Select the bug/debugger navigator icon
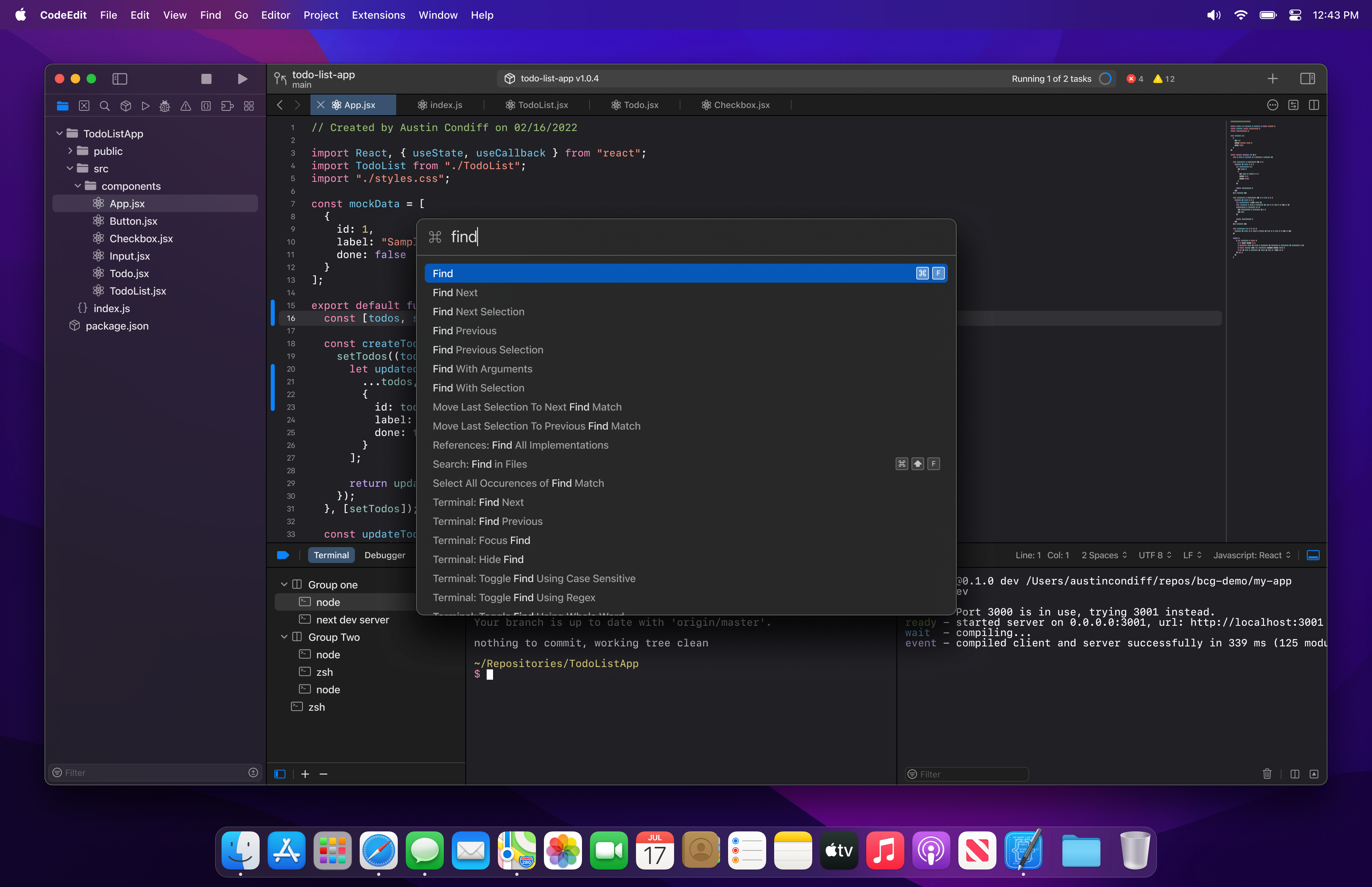Screen dimensions: 1372x887 pos(165,106)
